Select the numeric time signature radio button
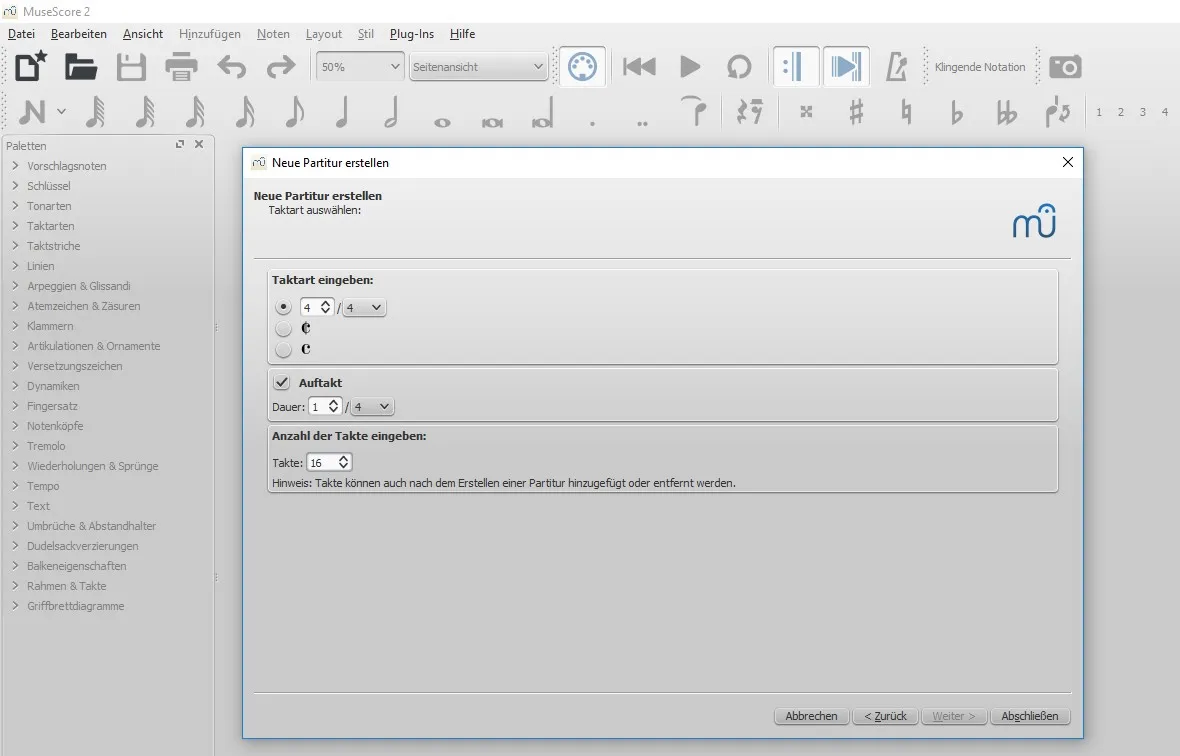 pyautogui.click(x=283, y=307)
